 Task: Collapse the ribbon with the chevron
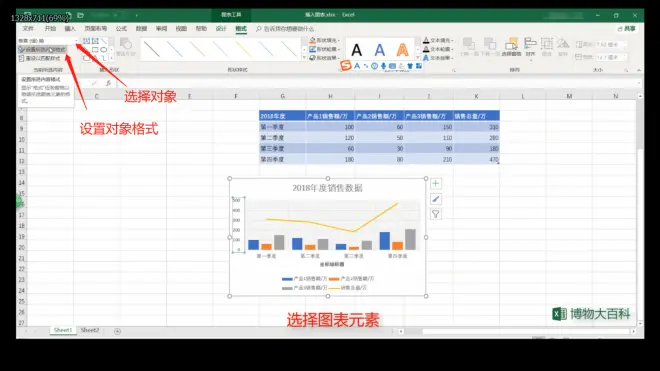point(639,70)
